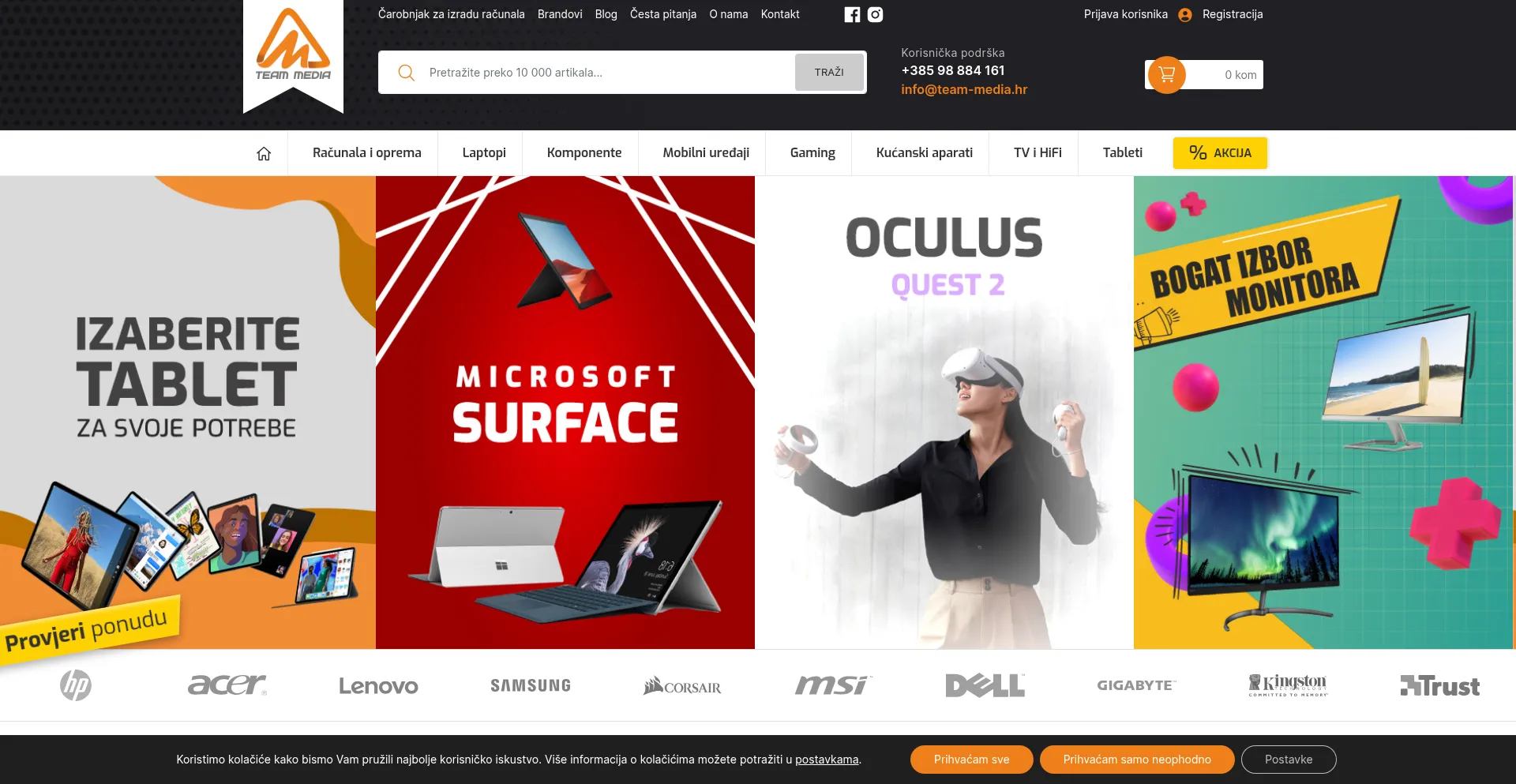Accept all cookies with Prihvaćam sve
Image resolution: width=1516 pixels, height=784 pixels.
point(971,760)
